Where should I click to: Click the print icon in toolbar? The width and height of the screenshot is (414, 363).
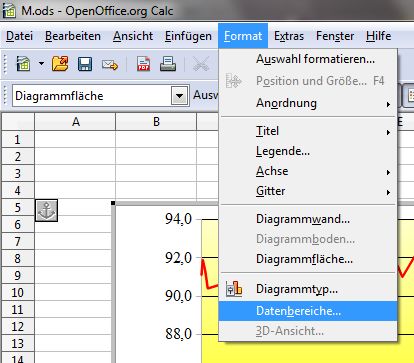(168, 64)
